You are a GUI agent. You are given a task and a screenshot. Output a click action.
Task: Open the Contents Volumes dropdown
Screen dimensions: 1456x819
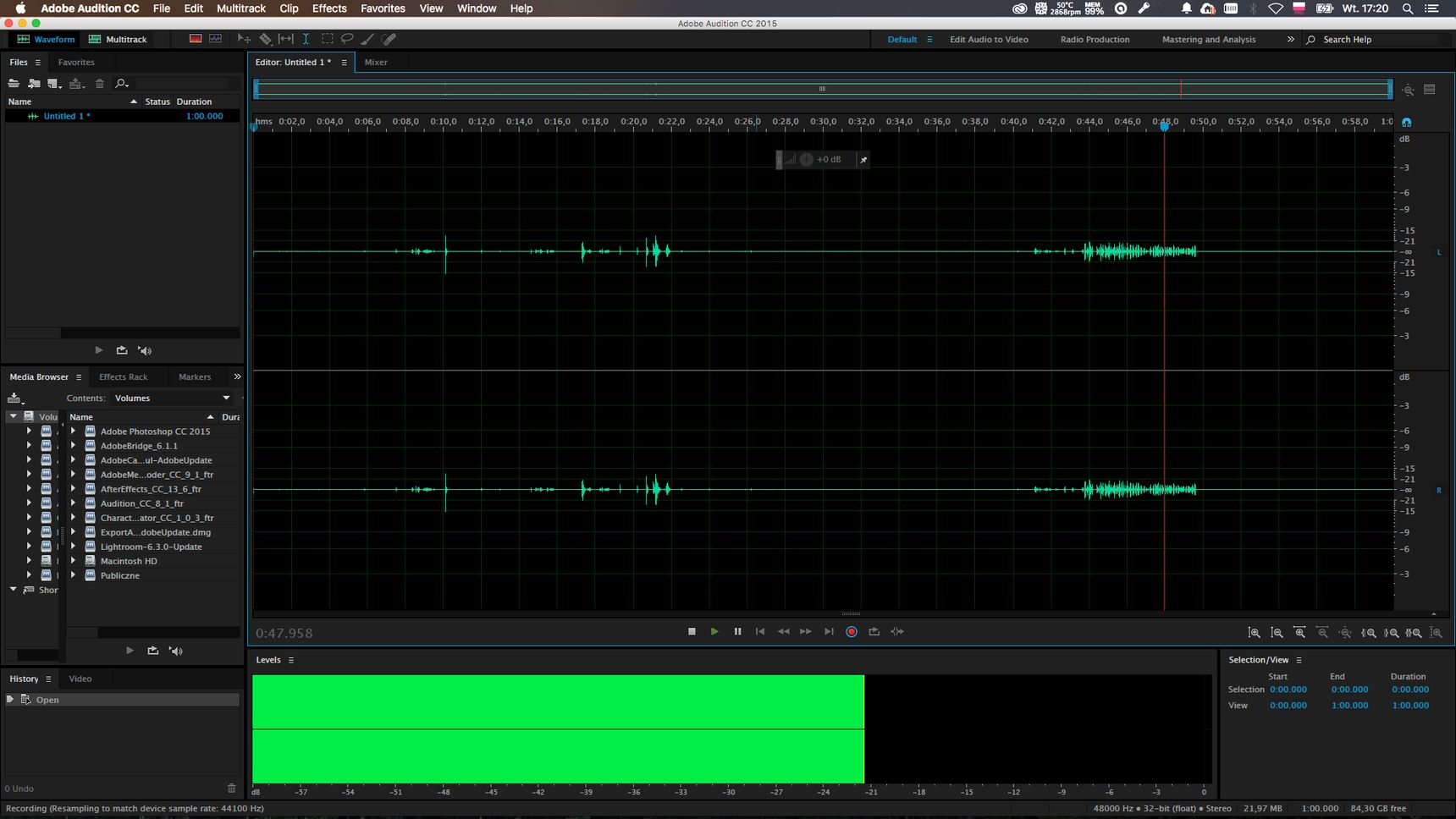(174, 398)
